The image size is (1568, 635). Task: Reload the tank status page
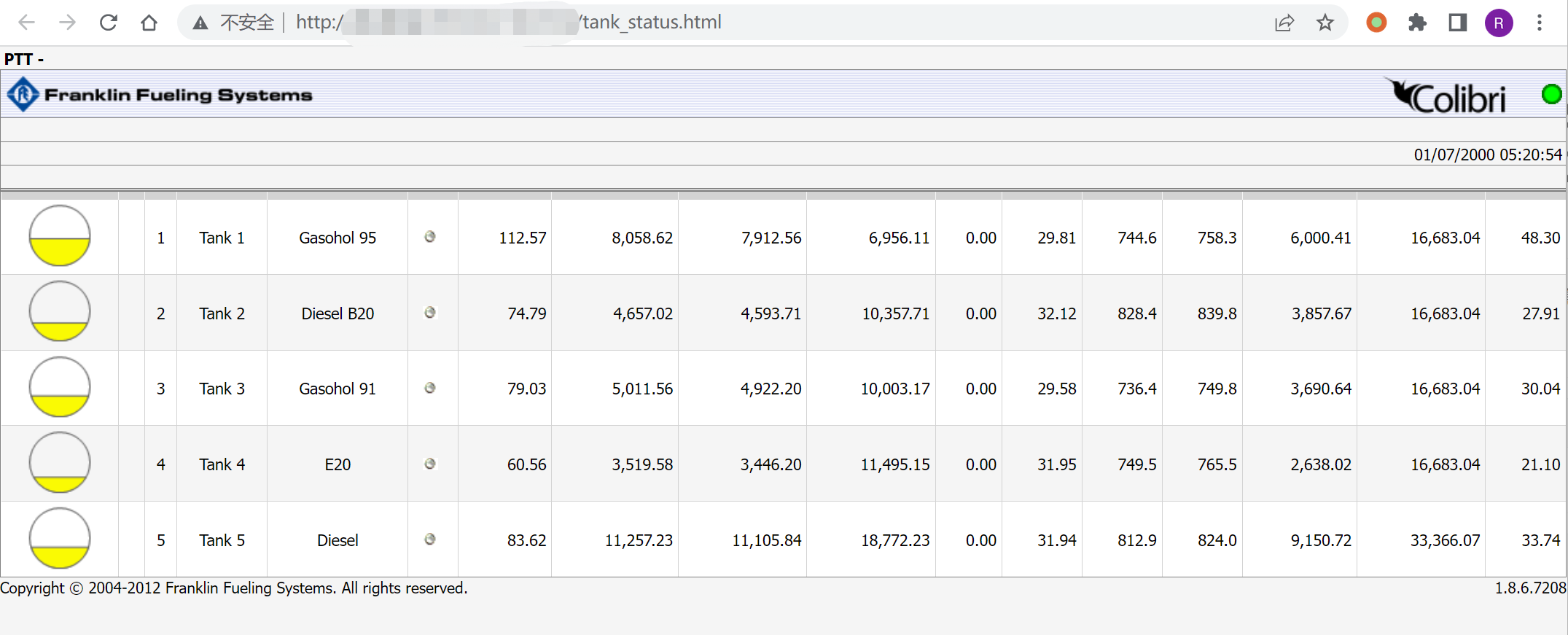(109, 23)
